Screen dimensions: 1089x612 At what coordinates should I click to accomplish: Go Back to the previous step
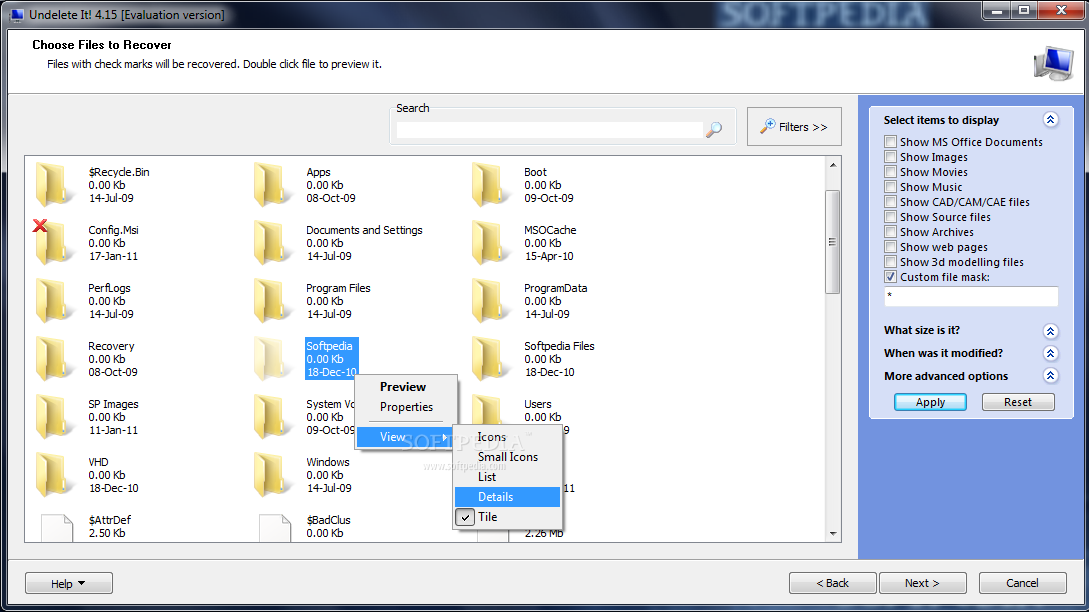tap(832, 583)
